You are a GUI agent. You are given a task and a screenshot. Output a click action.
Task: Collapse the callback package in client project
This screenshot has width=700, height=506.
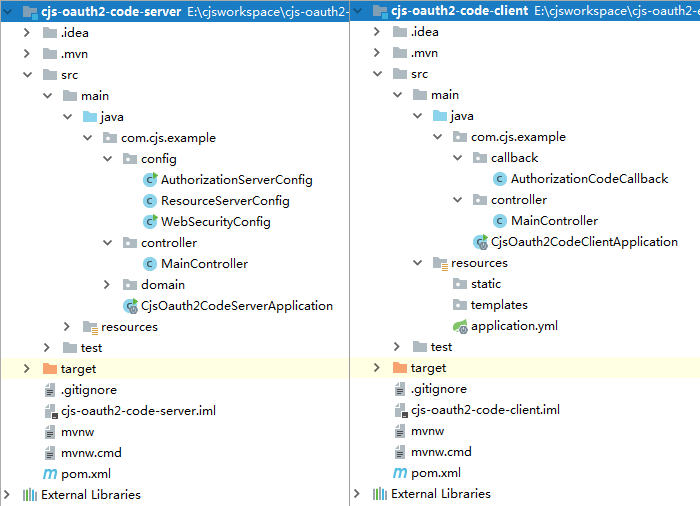tap(458, 158)
